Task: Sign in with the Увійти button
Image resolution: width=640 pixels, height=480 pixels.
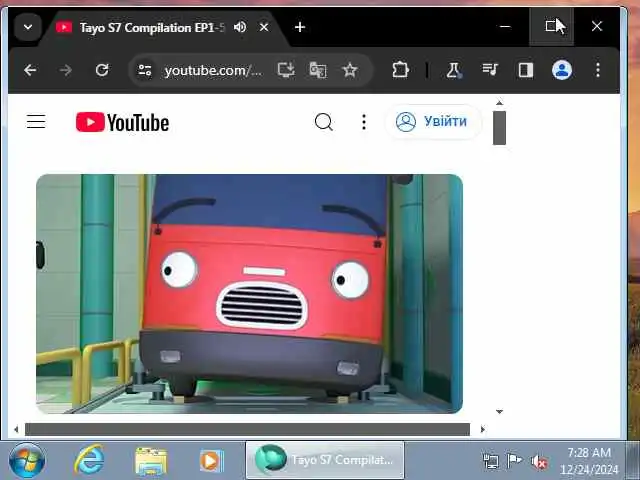Action: point(433,122)
